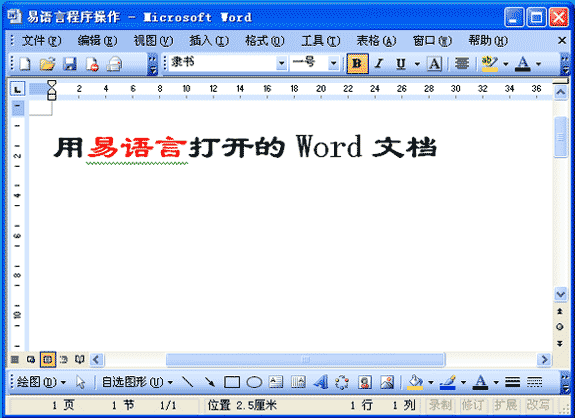Open the 窗口 menu

(x=432, y=41)
